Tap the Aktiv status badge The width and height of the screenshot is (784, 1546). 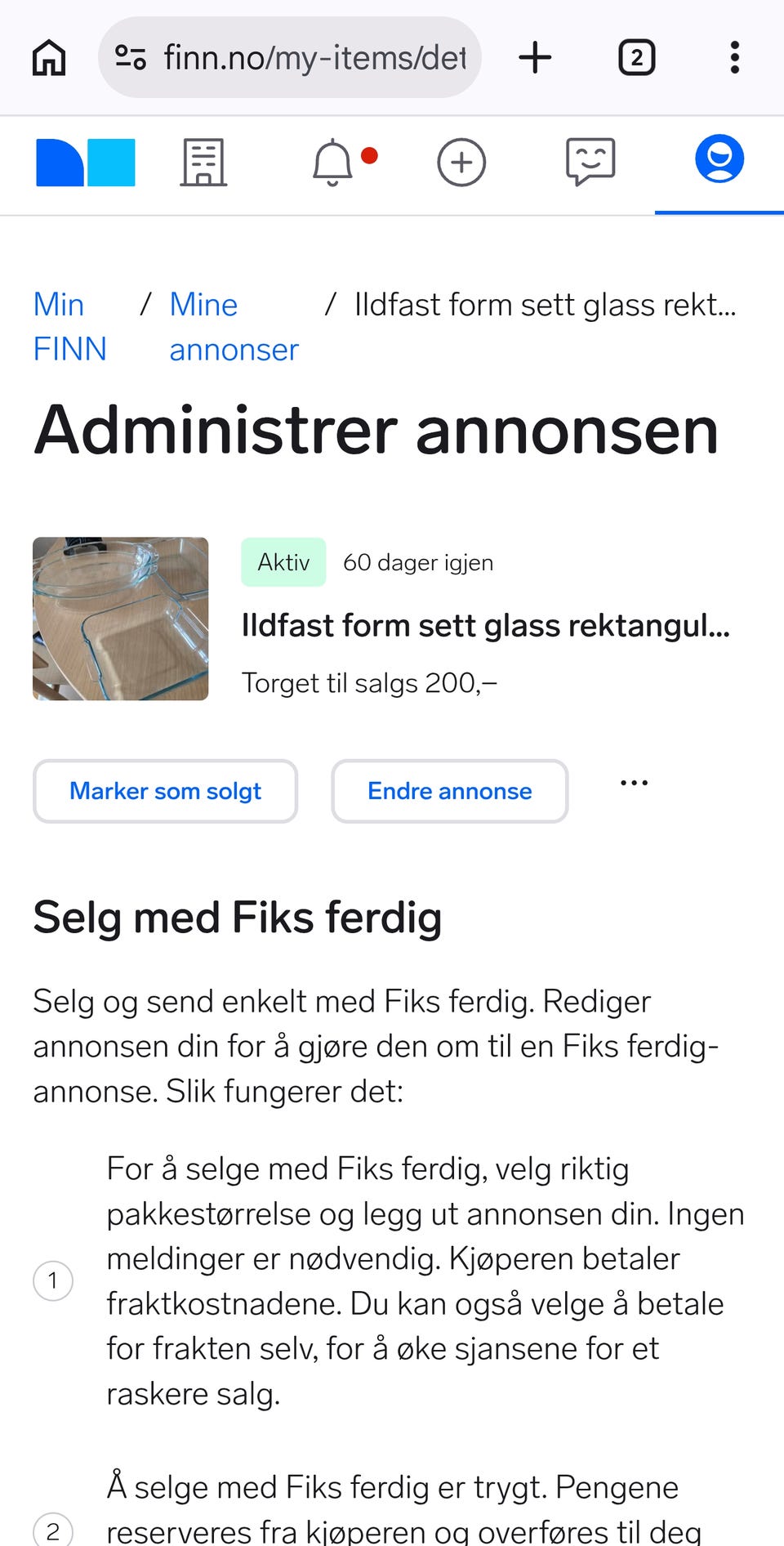click(x=283, y=562)
